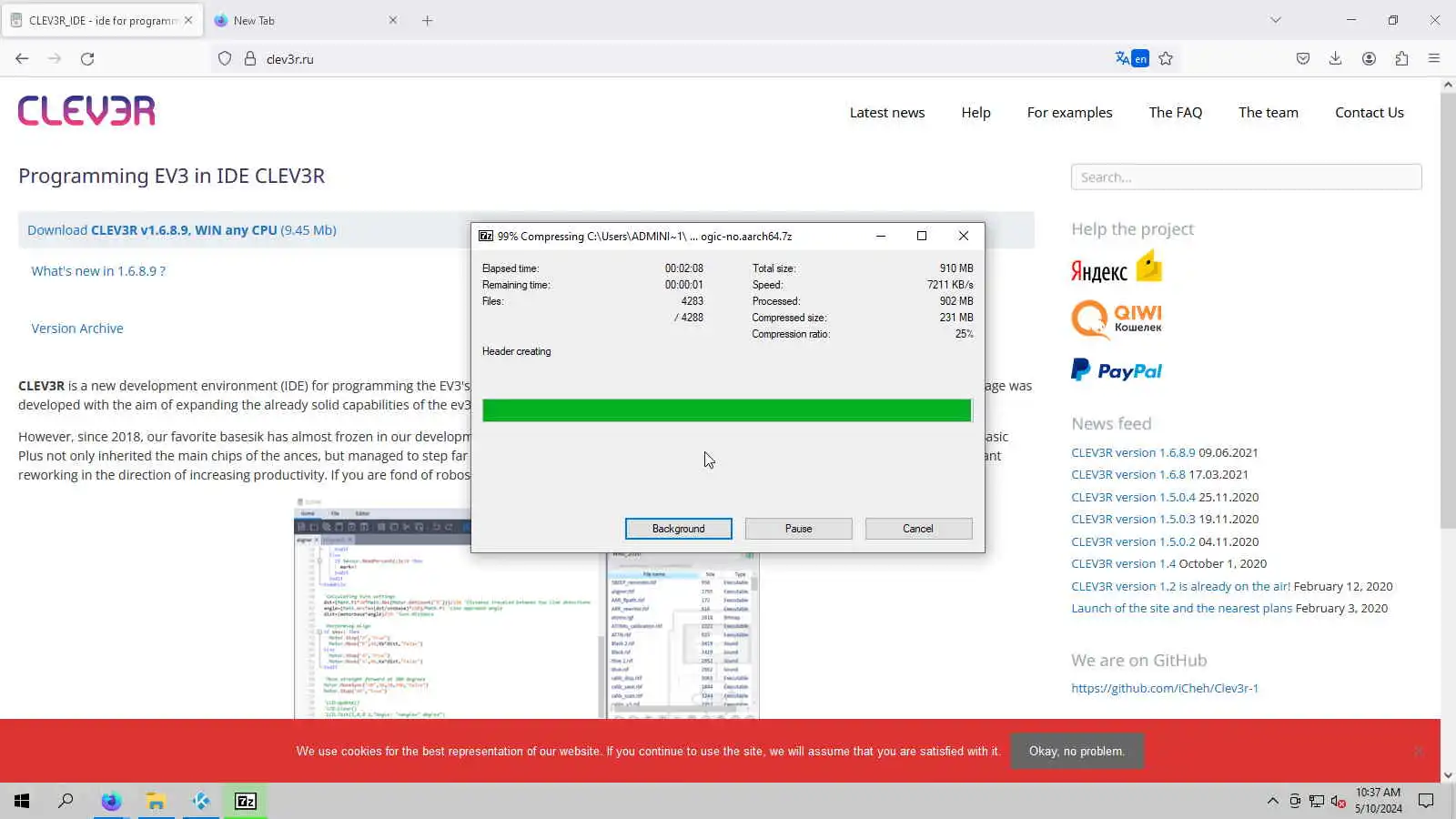Show hidden system tray icons

(x=1272, y=801)
